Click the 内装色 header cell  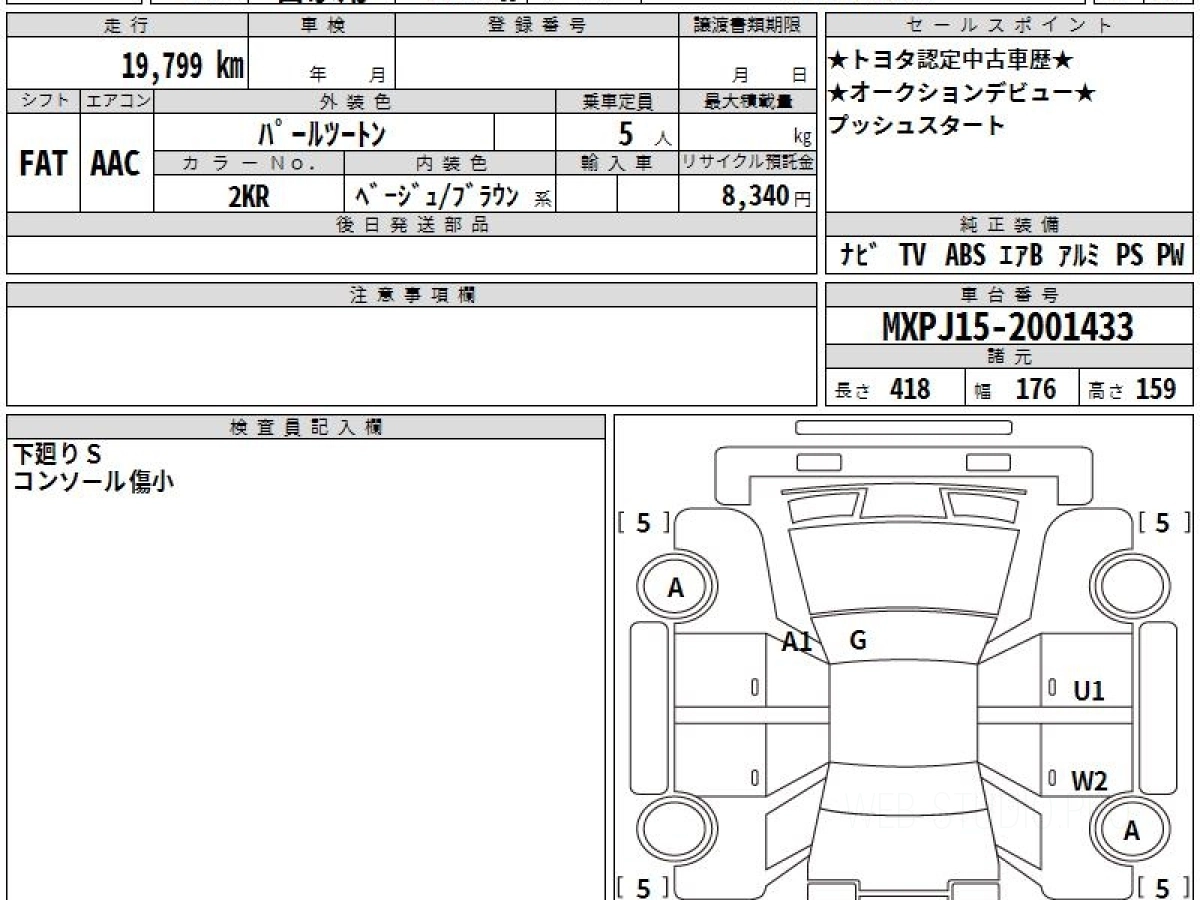click(x=450, y=162)
